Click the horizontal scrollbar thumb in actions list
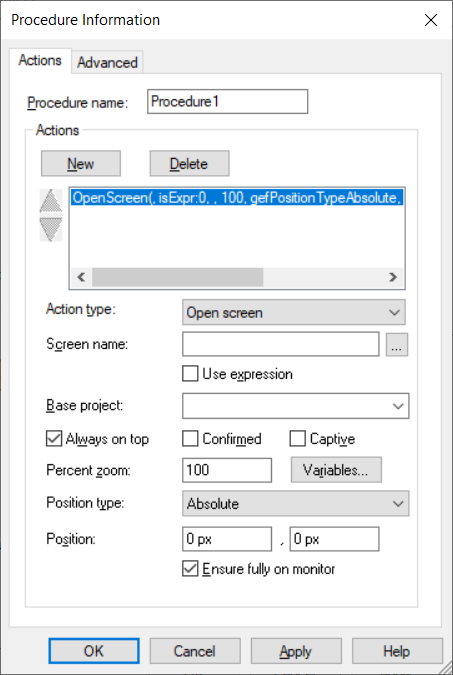 (177, 277)
